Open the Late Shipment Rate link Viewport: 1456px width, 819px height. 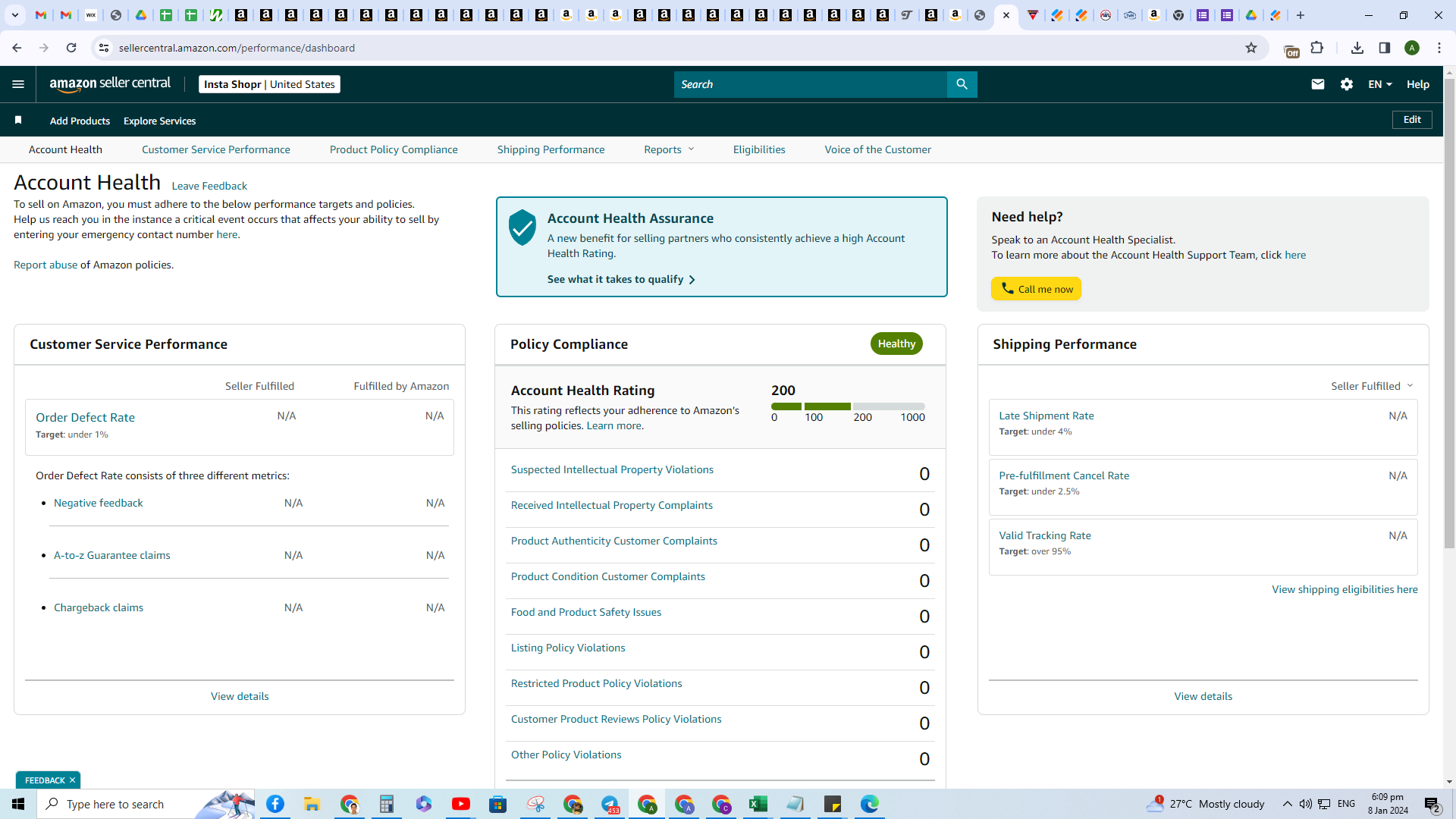[x=1046, y=416]
